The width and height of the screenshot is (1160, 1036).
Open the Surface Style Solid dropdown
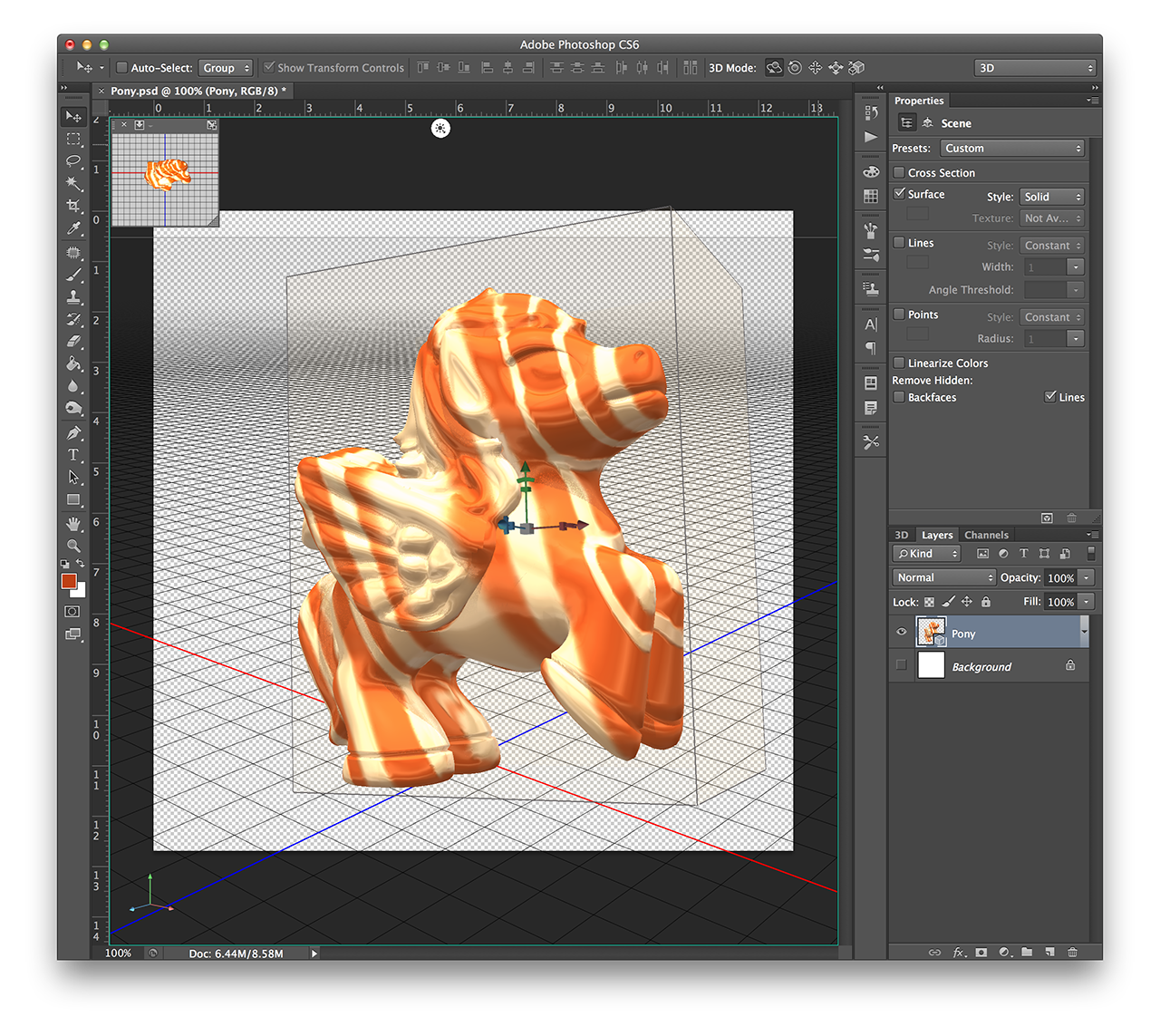pos(1052,197)
